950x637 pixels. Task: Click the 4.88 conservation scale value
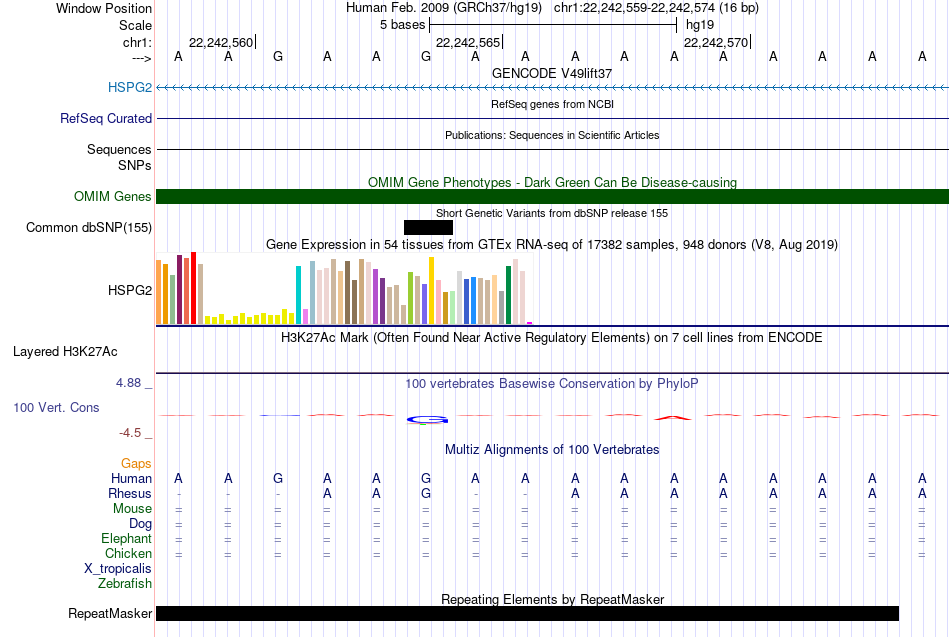[x=128, y=383]
